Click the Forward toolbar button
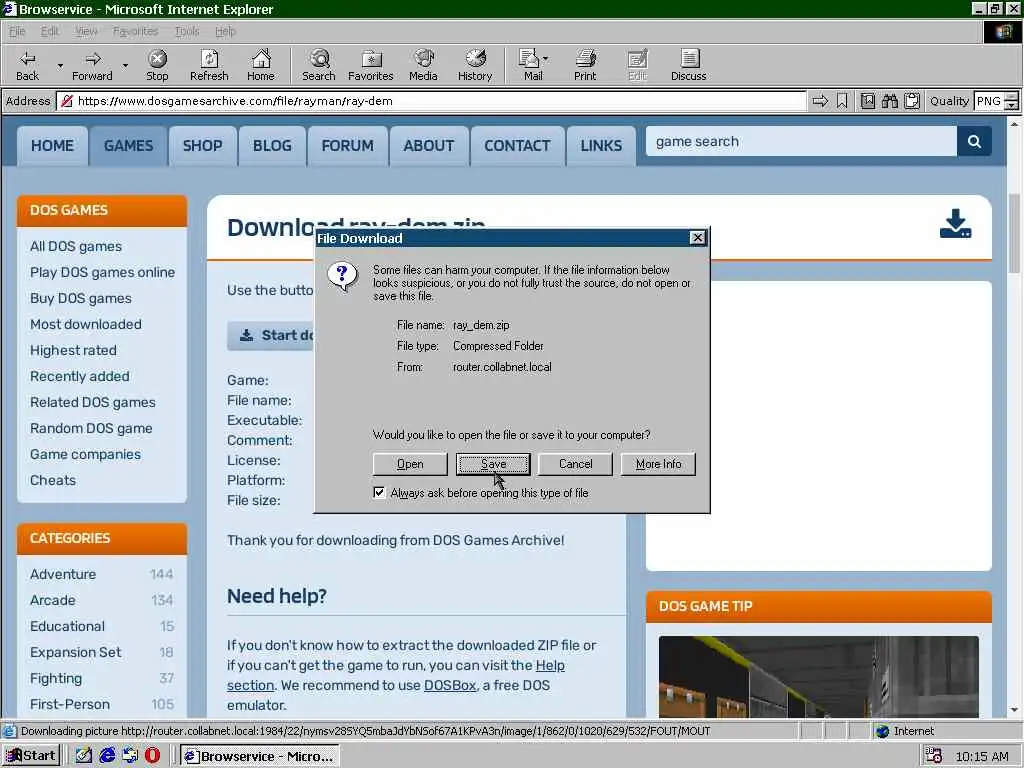Screen dimensions: 1024x768 (92, 65)
